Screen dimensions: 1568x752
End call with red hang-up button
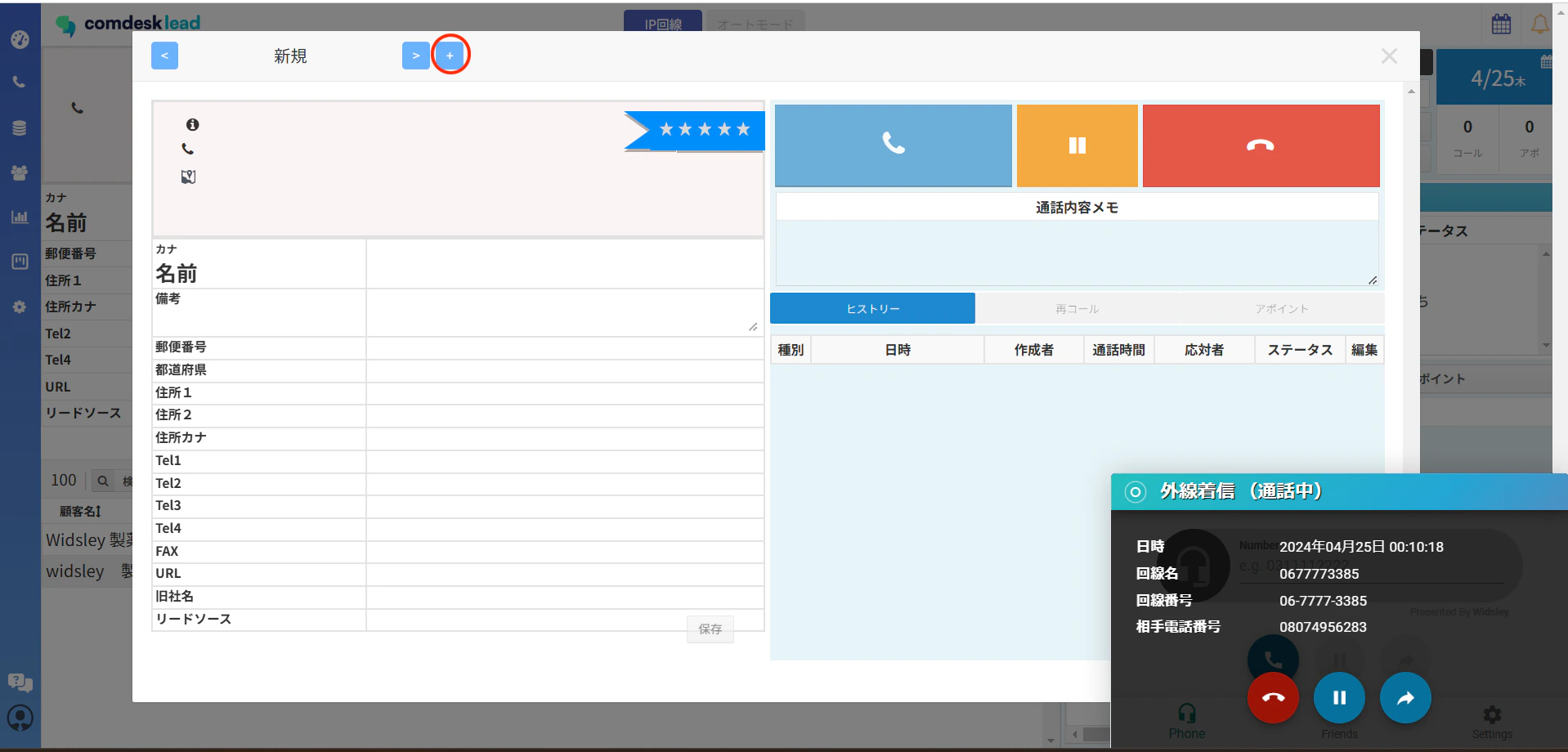click(x=1261, y=145)
